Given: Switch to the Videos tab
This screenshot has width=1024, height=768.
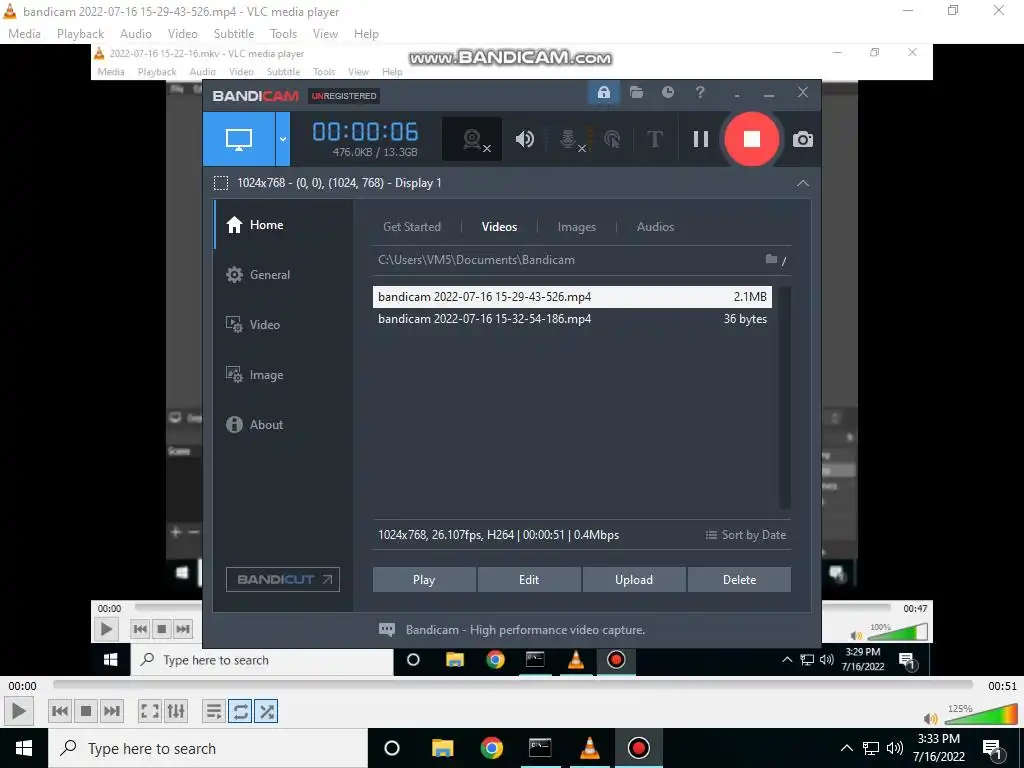Looking at the screenshot, I should (499, 227).
